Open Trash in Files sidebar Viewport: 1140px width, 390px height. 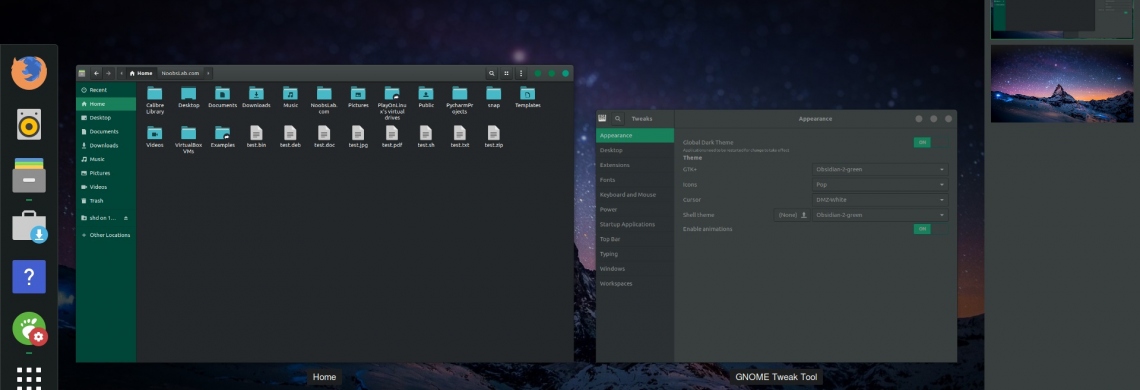point(106,201)
